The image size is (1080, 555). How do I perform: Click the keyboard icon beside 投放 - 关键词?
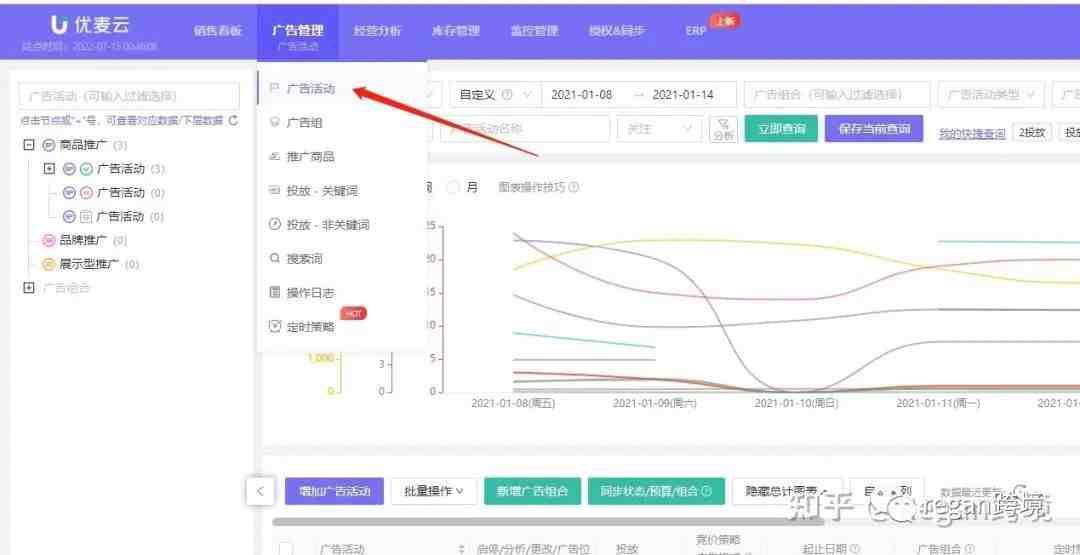(275, 191)
